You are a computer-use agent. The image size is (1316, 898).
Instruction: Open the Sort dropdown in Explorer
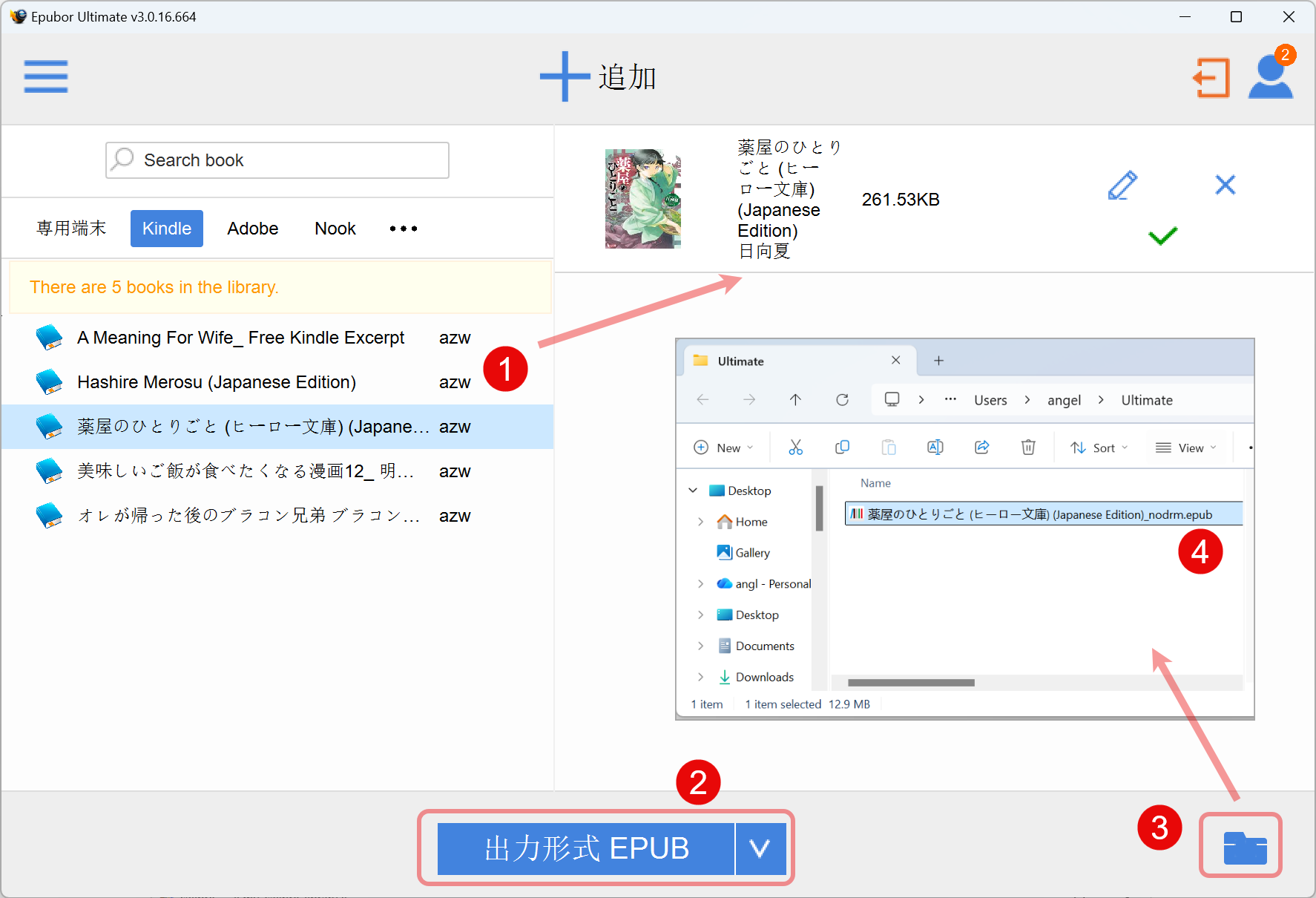(1099, 448)
